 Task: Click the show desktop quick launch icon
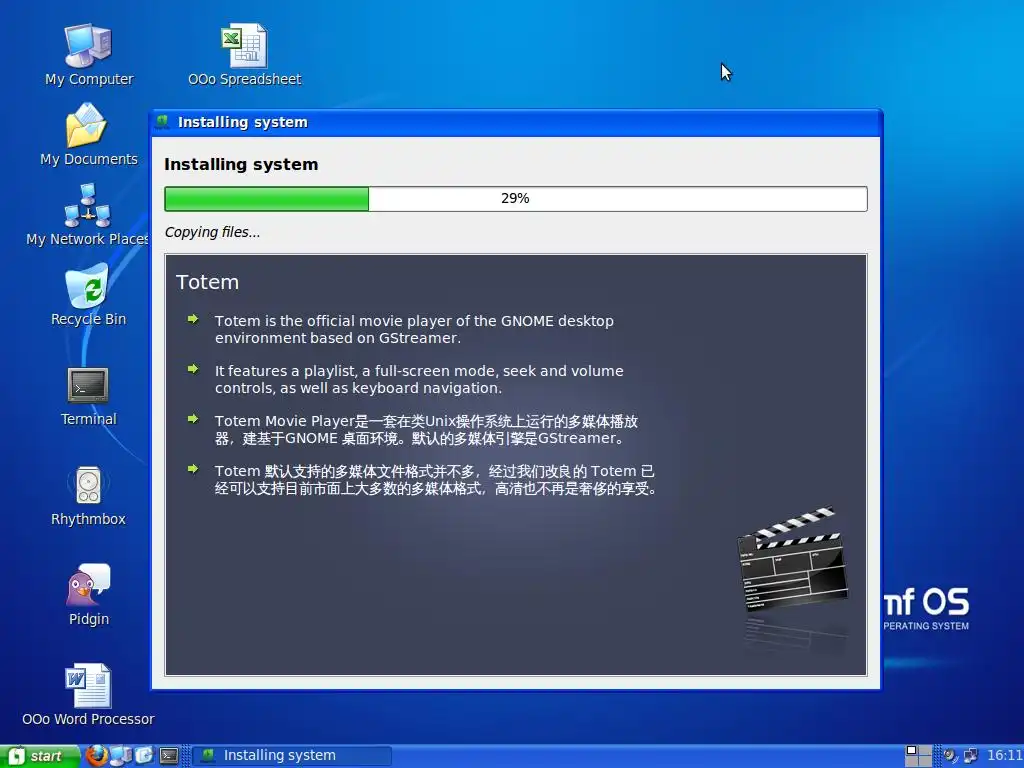click(x=144, y=756)
